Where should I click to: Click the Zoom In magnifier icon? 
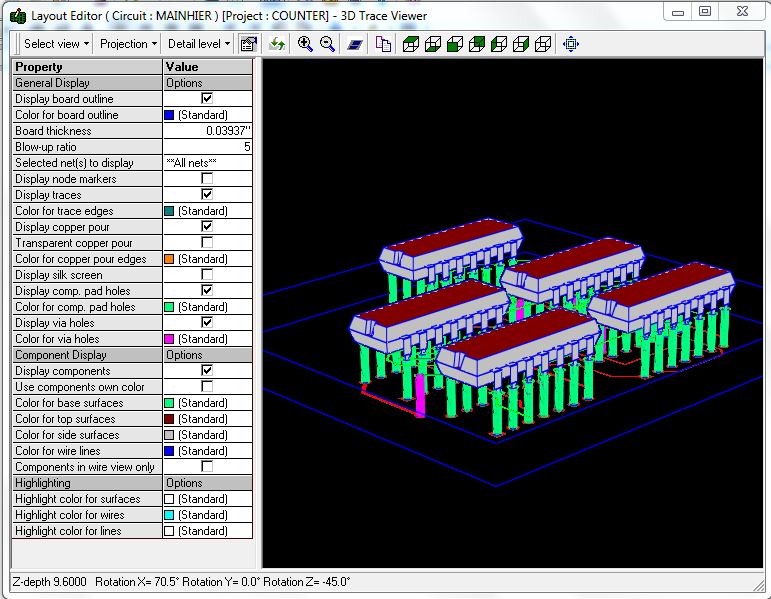tap(305, 44)
